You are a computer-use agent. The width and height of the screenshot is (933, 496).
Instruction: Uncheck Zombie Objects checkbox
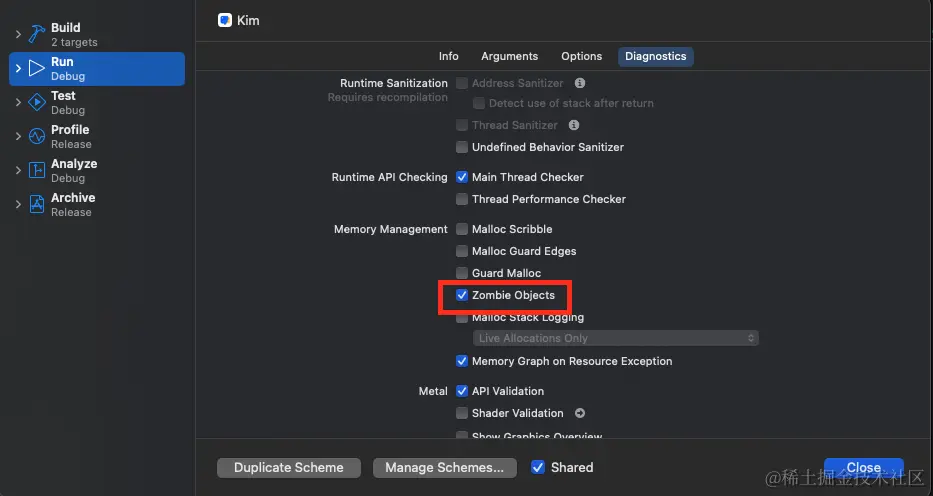pos(462,295)
